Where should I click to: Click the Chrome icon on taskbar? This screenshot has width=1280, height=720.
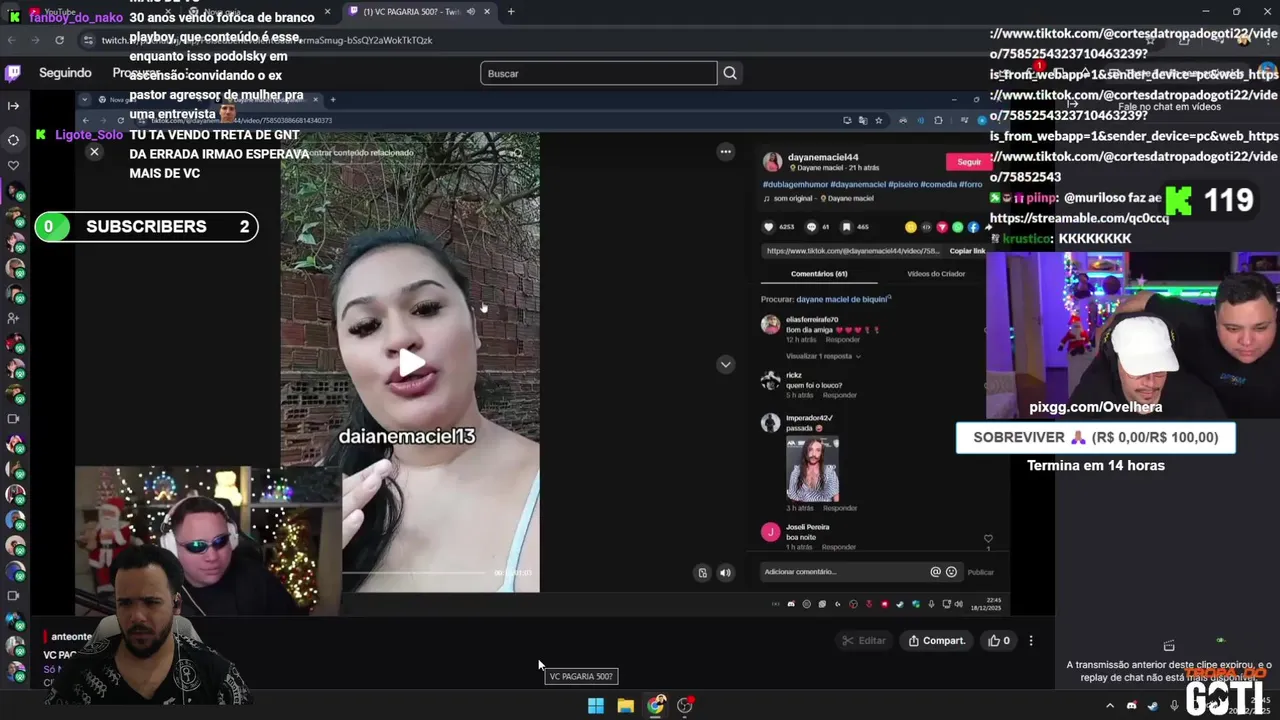coord(655,706)
